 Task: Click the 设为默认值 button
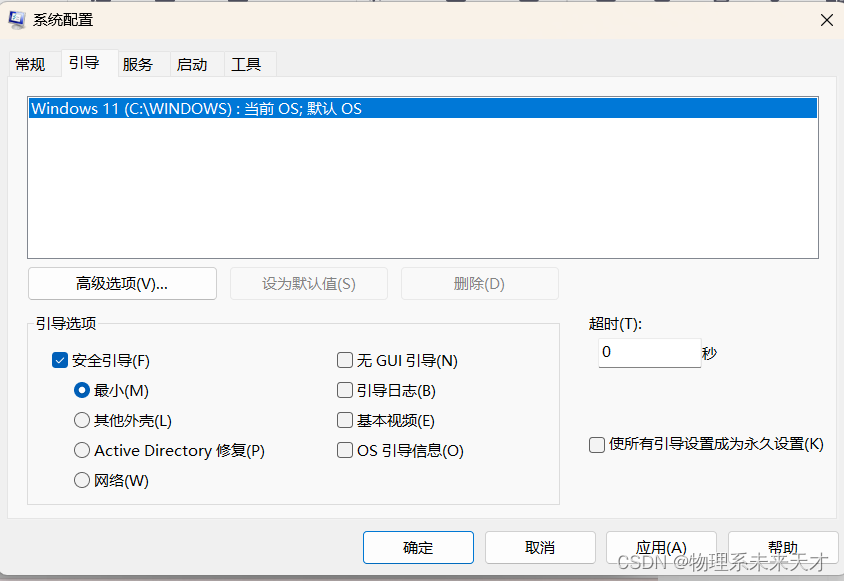[x=308, y=283]
